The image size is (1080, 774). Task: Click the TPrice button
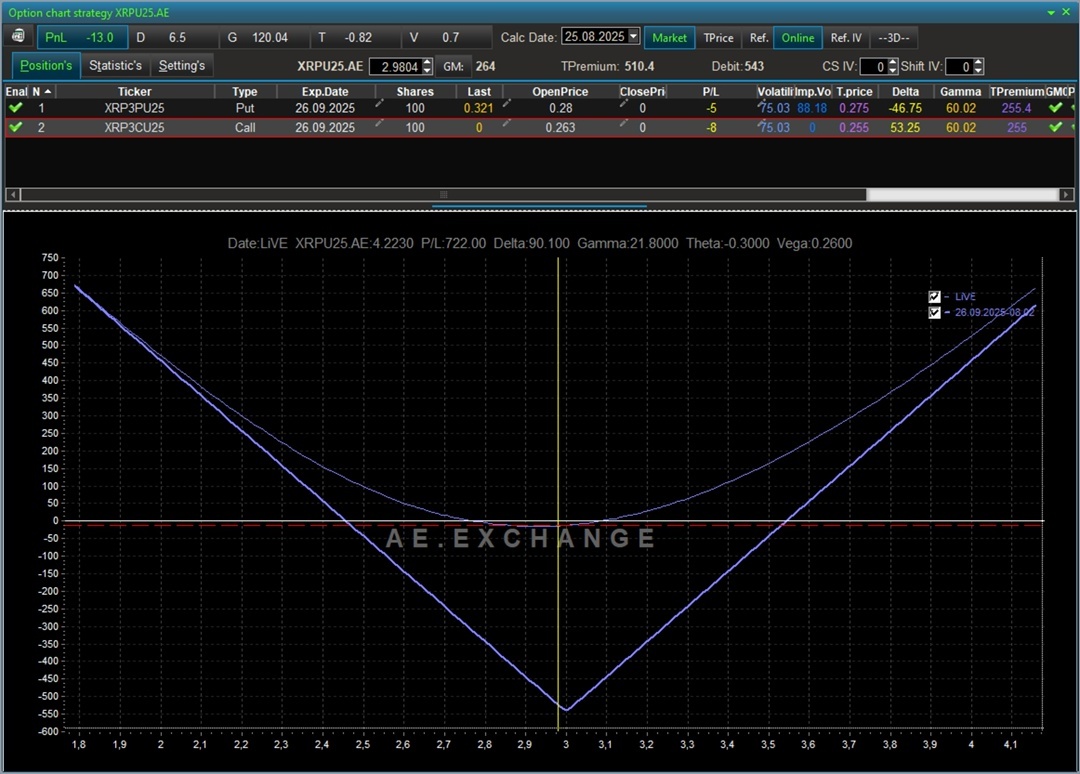click(718, 38)
